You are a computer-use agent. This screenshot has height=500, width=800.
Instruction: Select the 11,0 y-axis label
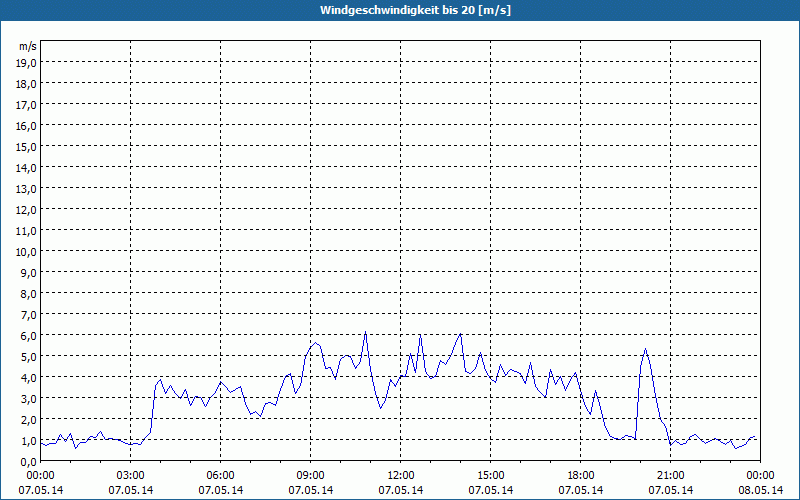[x=27, y=231]
